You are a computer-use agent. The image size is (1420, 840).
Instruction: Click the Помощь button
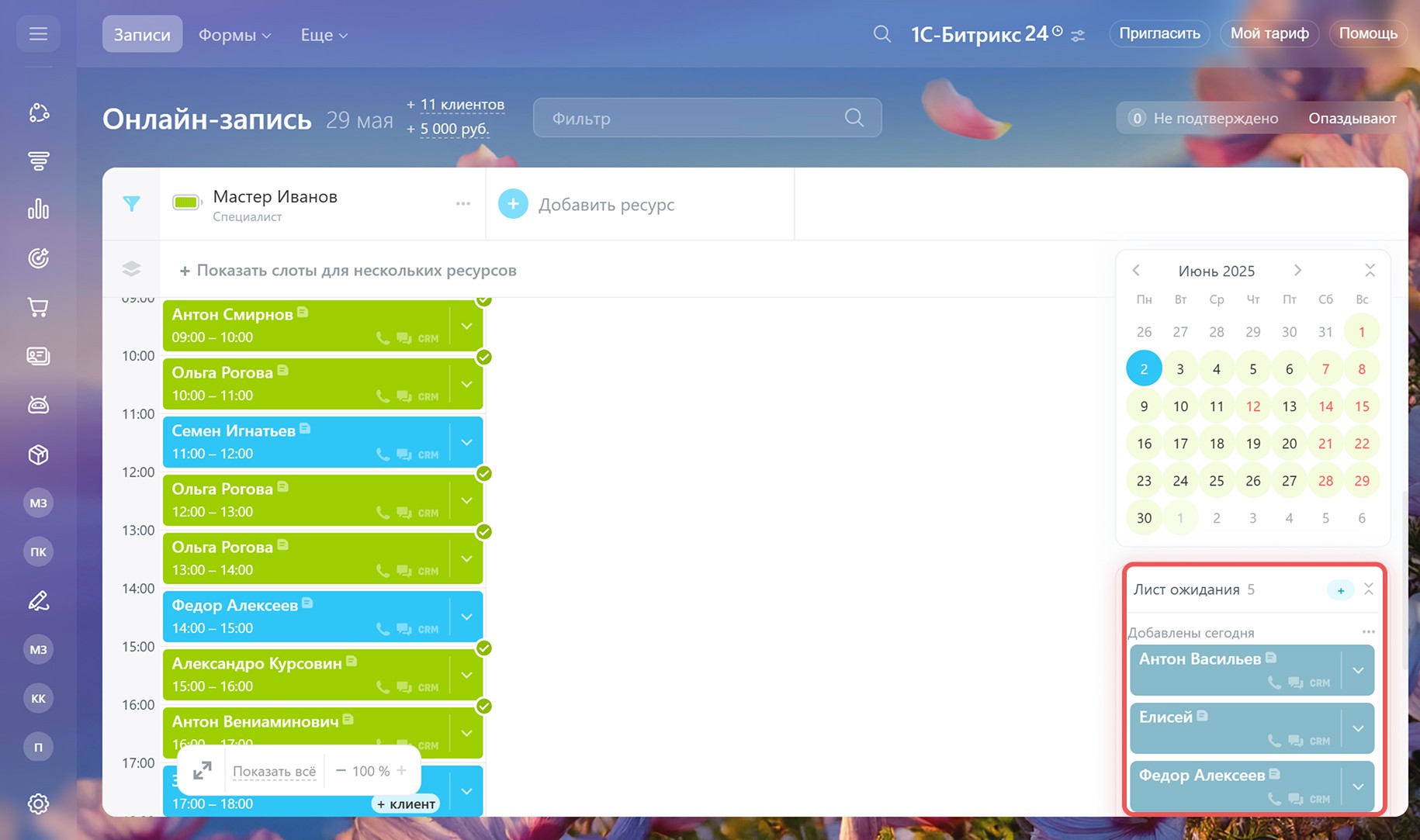click(1368, 33)
